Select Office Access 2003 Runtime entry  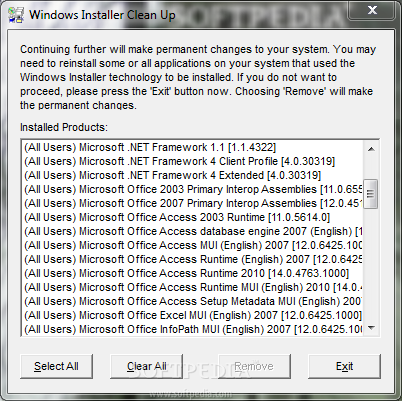[193, 217]
